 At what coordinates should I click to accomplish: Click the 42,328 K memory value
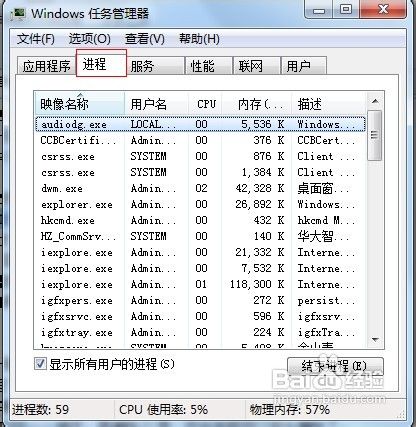click(260, 188)
